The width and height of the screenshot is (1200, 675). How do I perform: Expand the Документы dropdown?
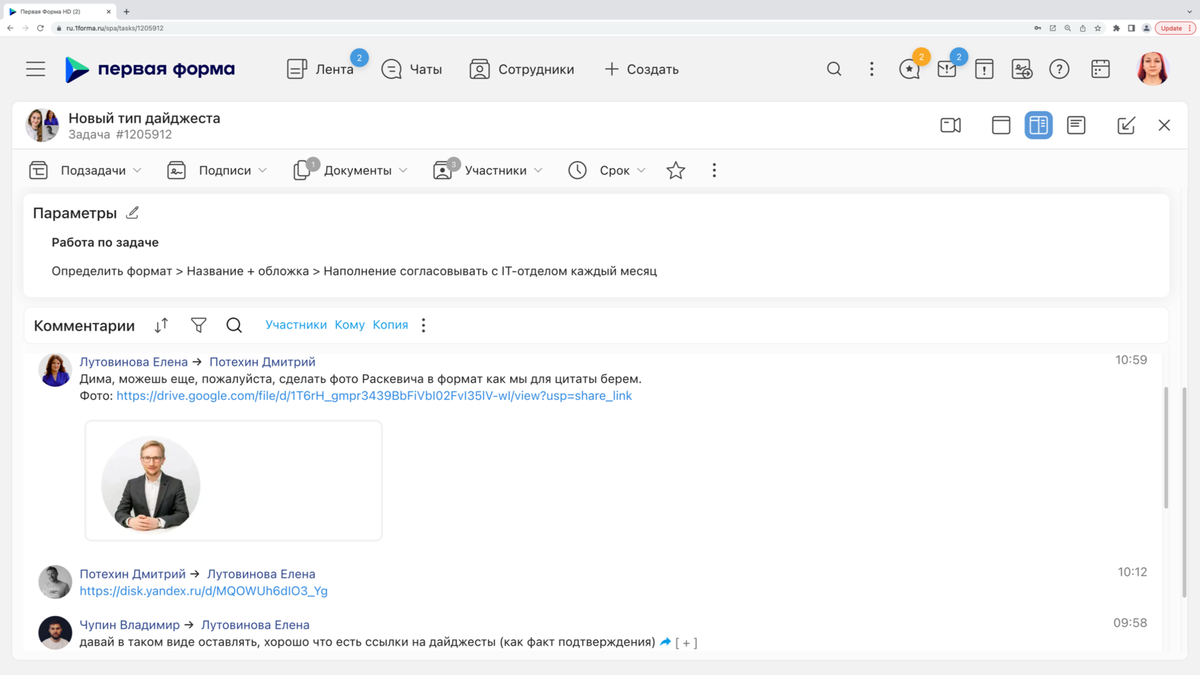[351, 170]
